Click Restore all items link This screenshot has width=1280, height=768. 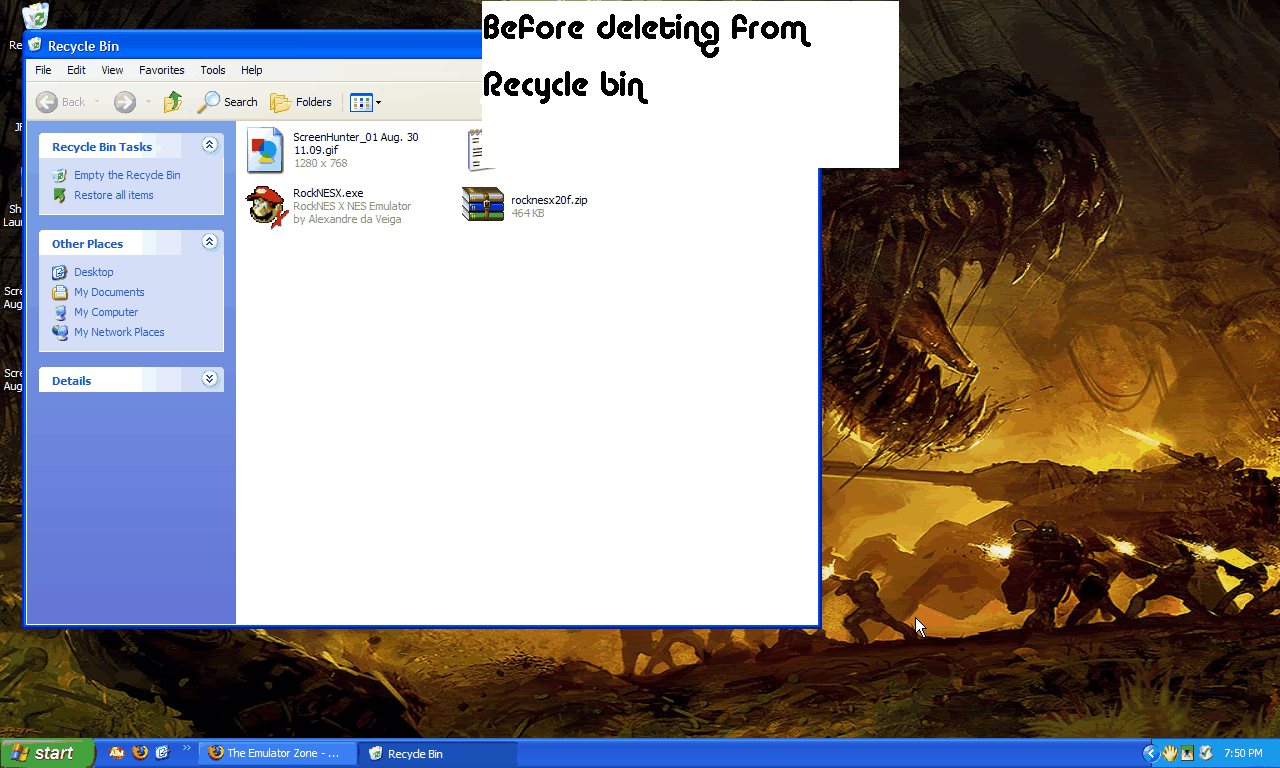(x=113, y=195)
